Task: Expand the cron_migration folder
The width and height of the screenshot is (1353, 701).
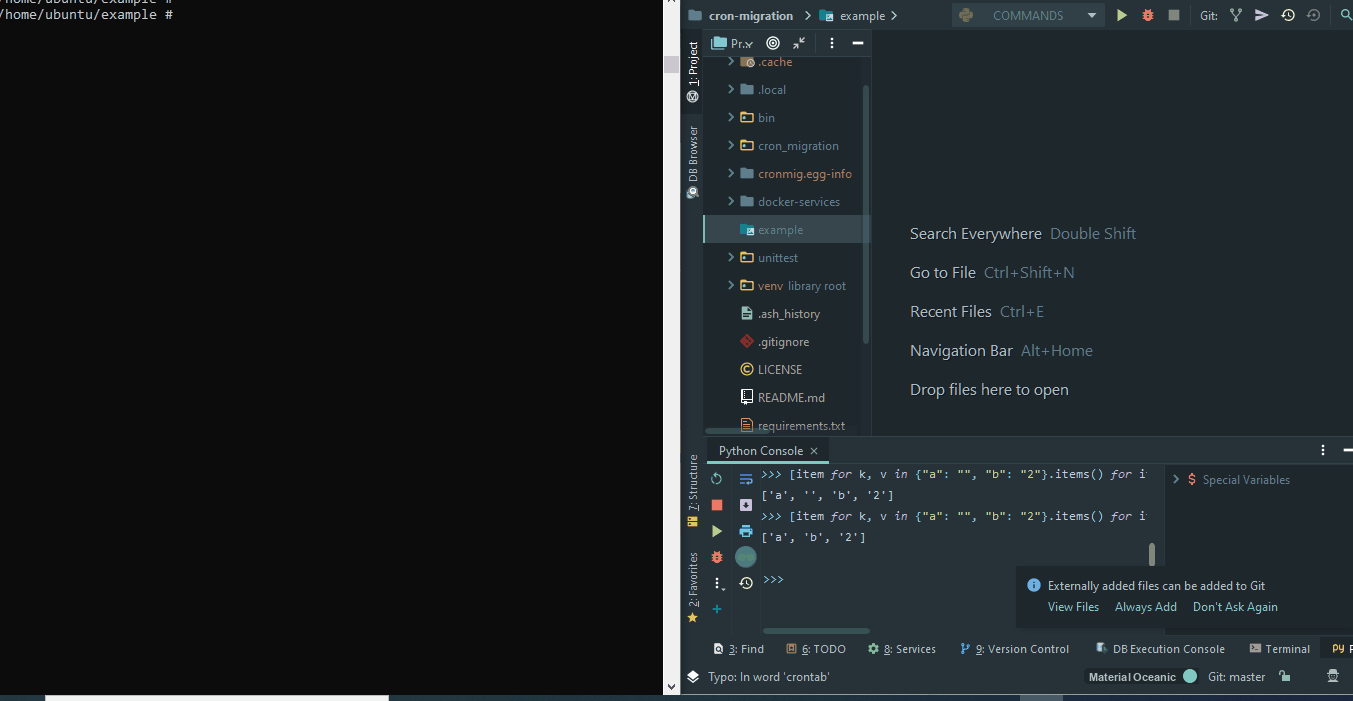Action: tap(731, 145)
